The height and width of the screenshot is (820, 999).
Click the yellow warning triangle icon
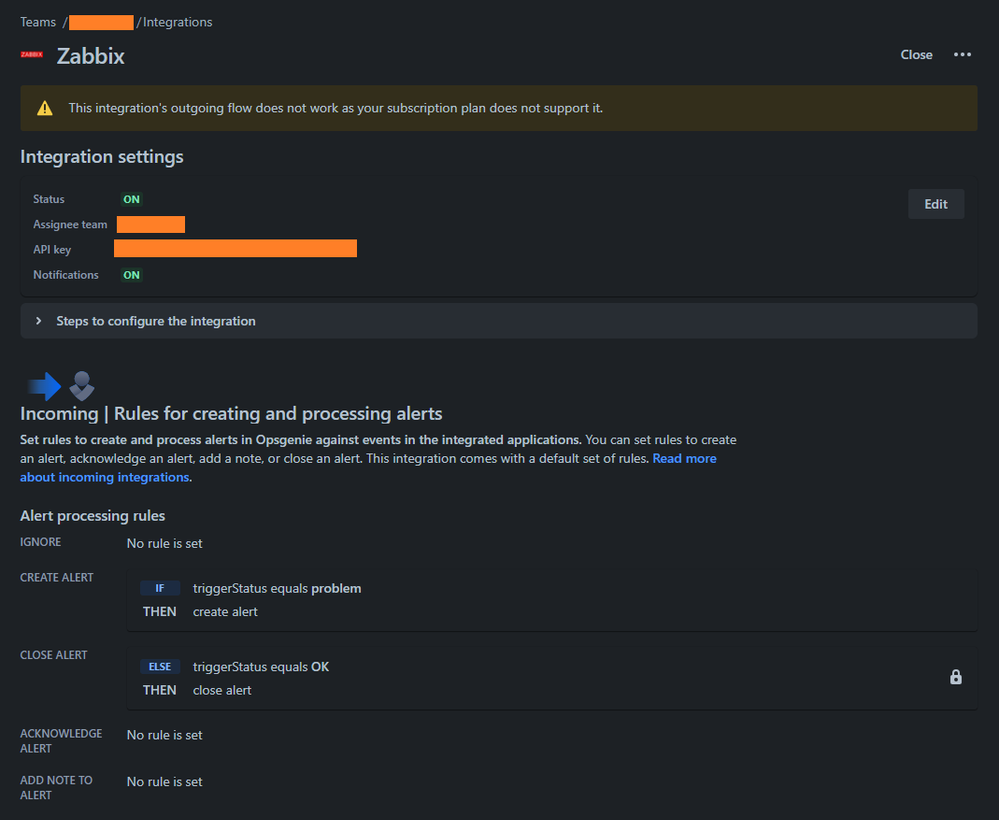point(45,108)
